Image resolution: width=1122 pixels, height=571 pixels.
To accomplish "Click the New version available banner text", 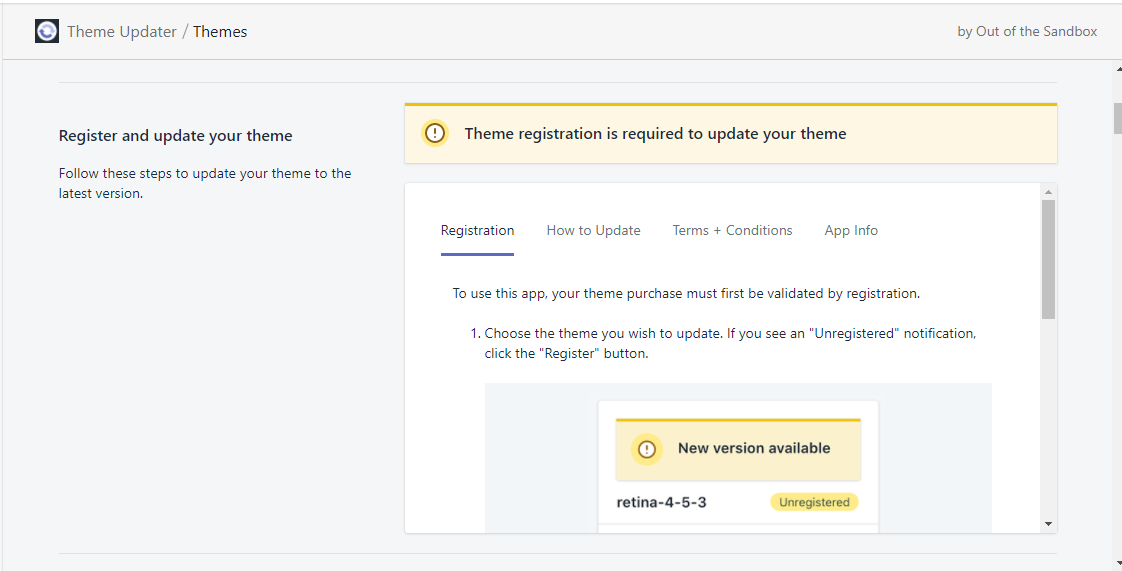I will point(754,449).
